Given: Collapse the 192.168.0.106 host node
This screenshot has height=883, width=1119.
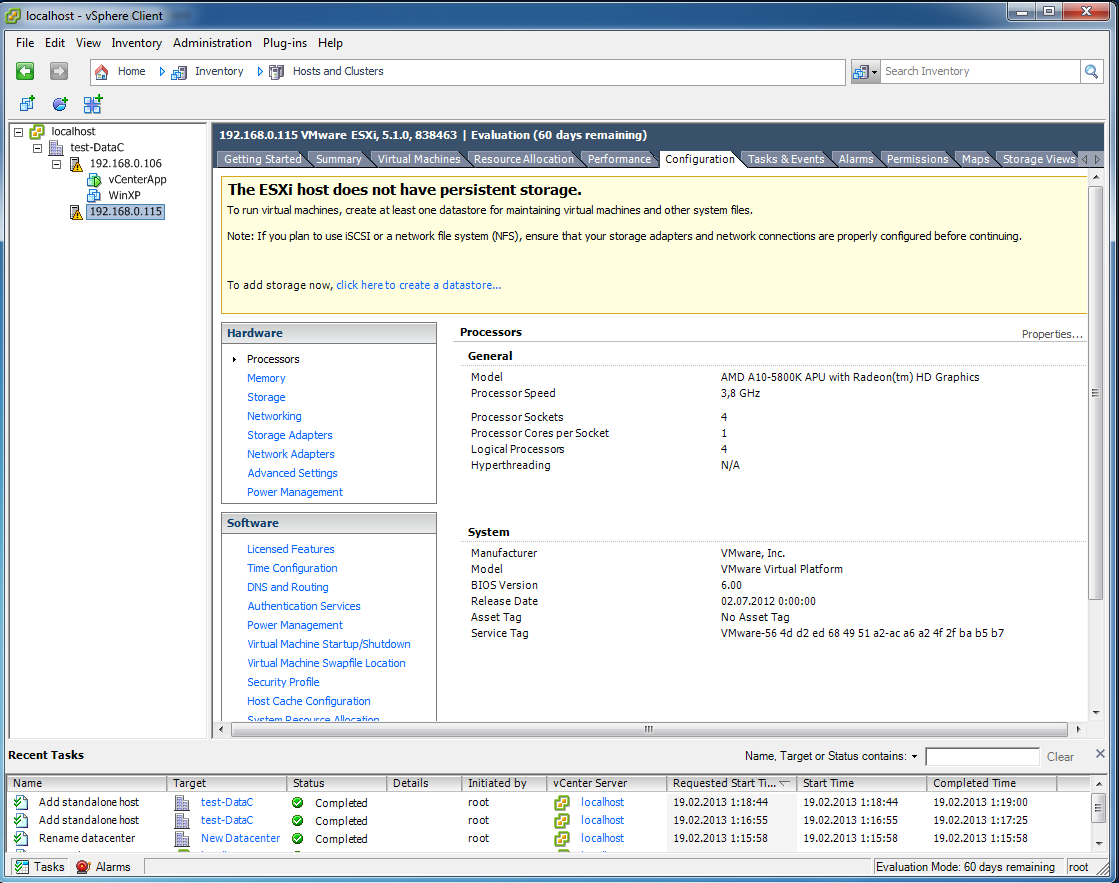Looking at the screenshot, I should (x=56, y=164).
